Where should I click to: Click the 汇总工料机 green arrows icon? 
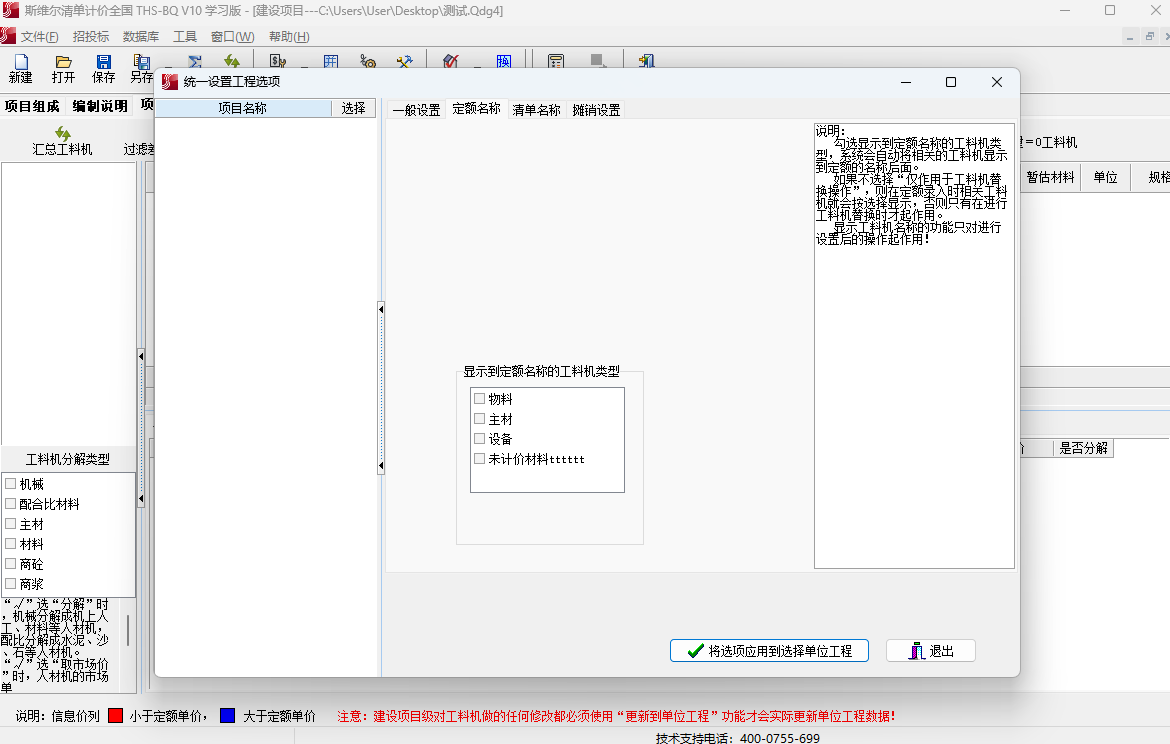click(63, 134)
